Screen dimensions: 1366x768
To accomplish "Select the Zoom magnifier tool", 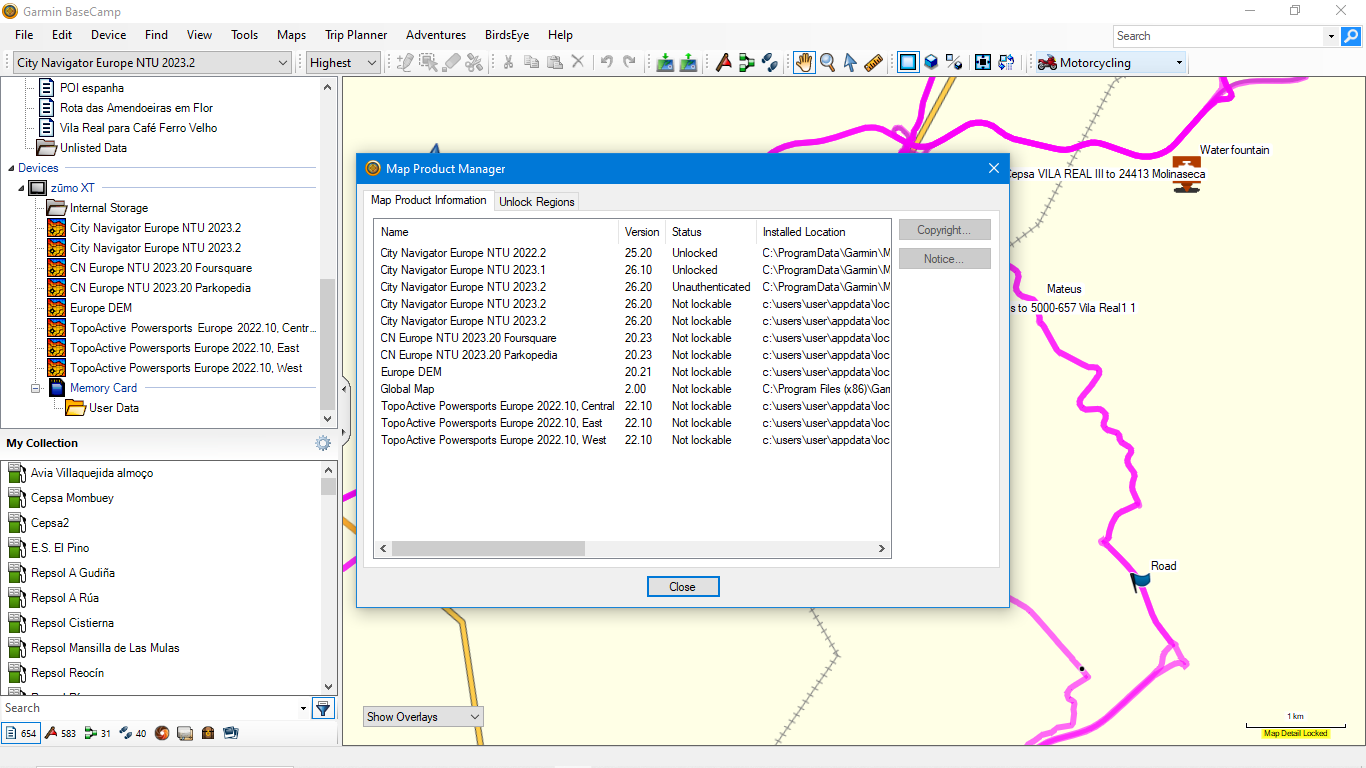I will click(828, 62).
